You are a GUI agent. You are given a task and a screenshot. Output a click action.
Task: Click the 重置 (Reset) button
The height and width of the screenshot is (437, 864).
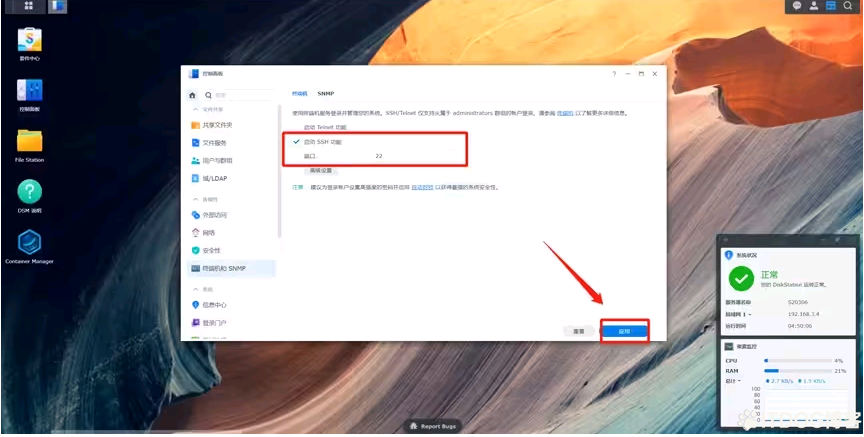click(x=579, y=332)
